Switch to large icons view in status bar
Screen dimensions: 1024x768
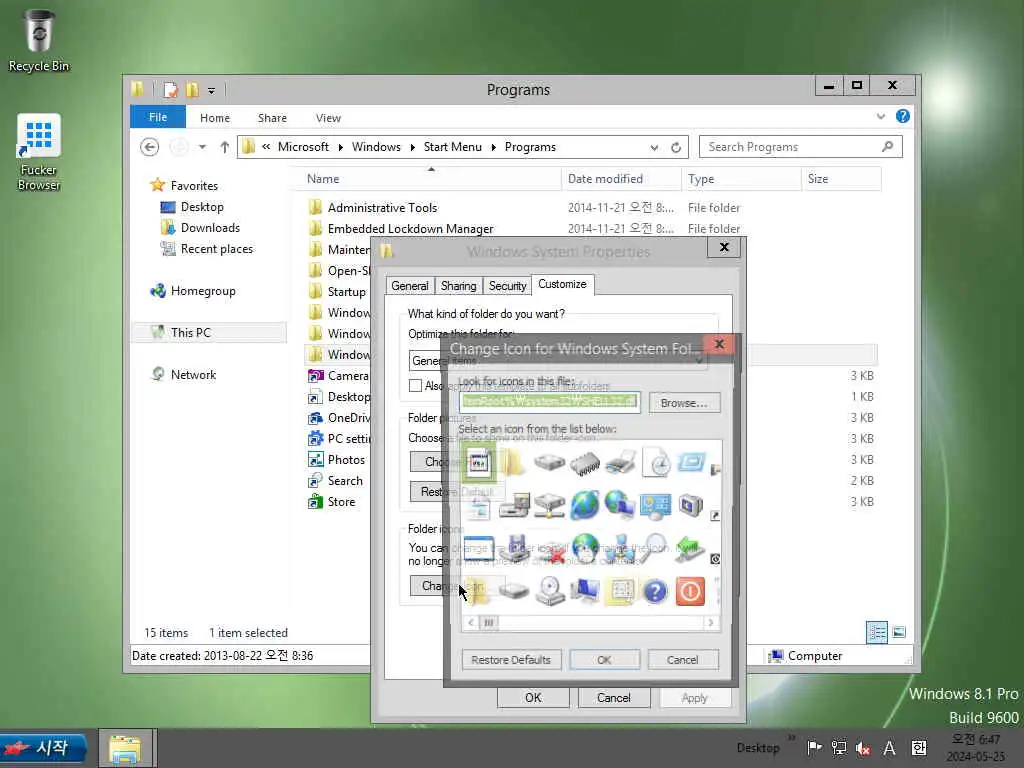tap(899, 632)
